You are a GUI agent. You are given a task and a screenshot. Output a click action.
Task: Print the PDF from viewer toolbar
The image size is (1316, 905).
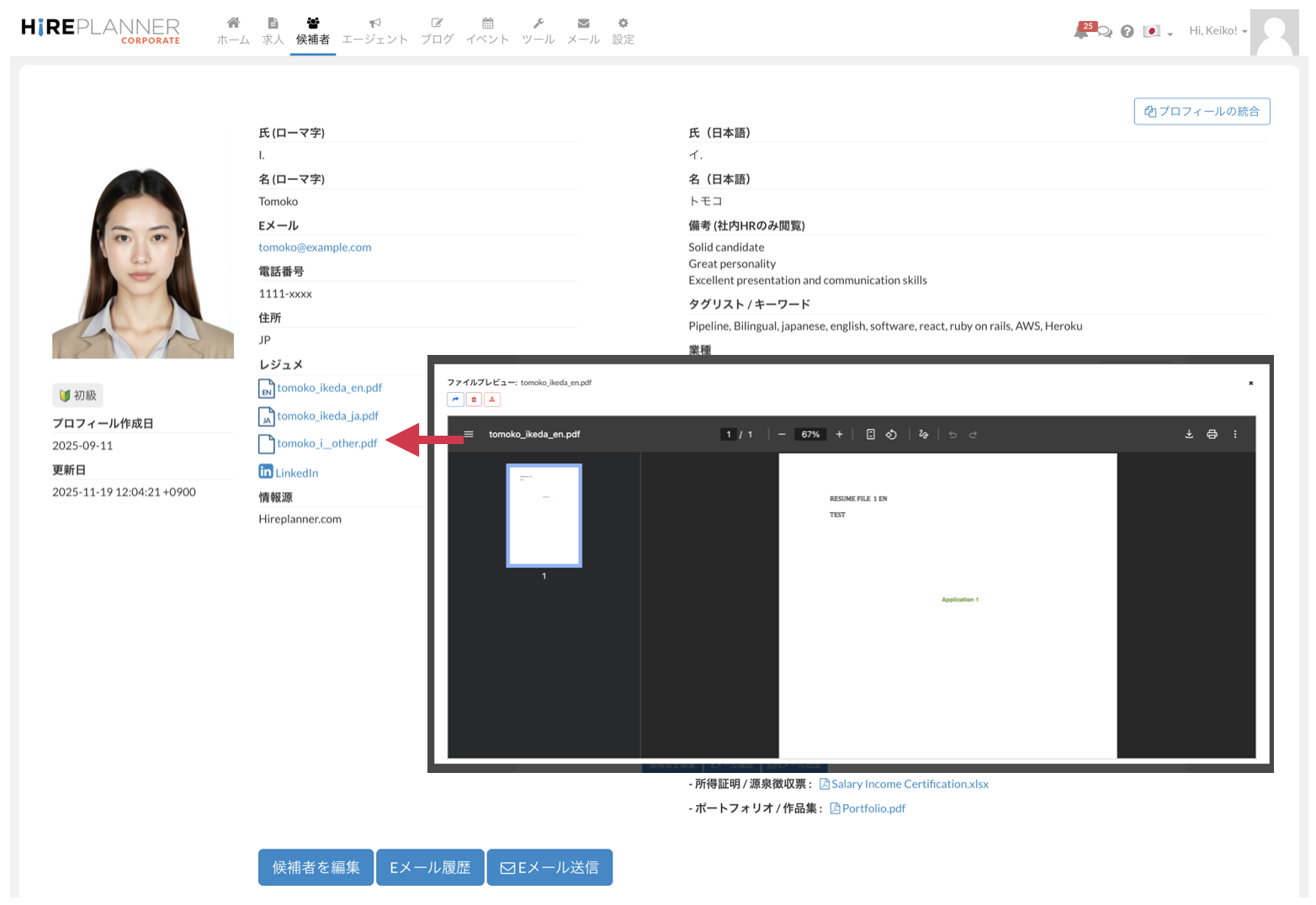[1212, 434]
